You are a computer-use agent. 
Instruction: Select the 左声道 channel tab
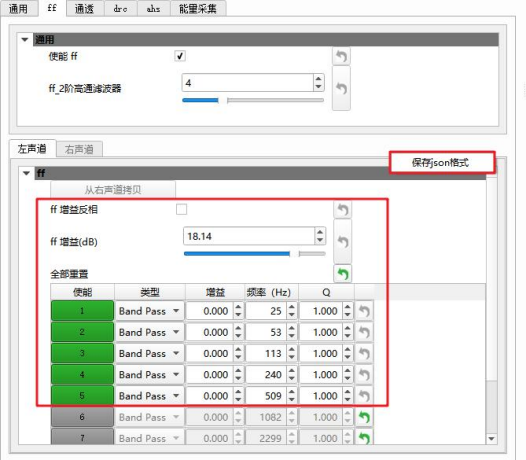coord(32,149)
